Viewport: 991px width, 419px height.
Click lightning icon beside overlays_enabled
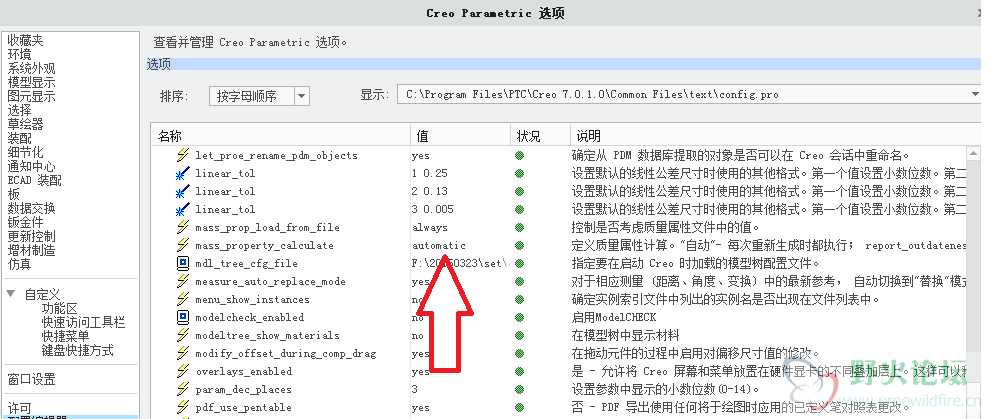point(183,371)
